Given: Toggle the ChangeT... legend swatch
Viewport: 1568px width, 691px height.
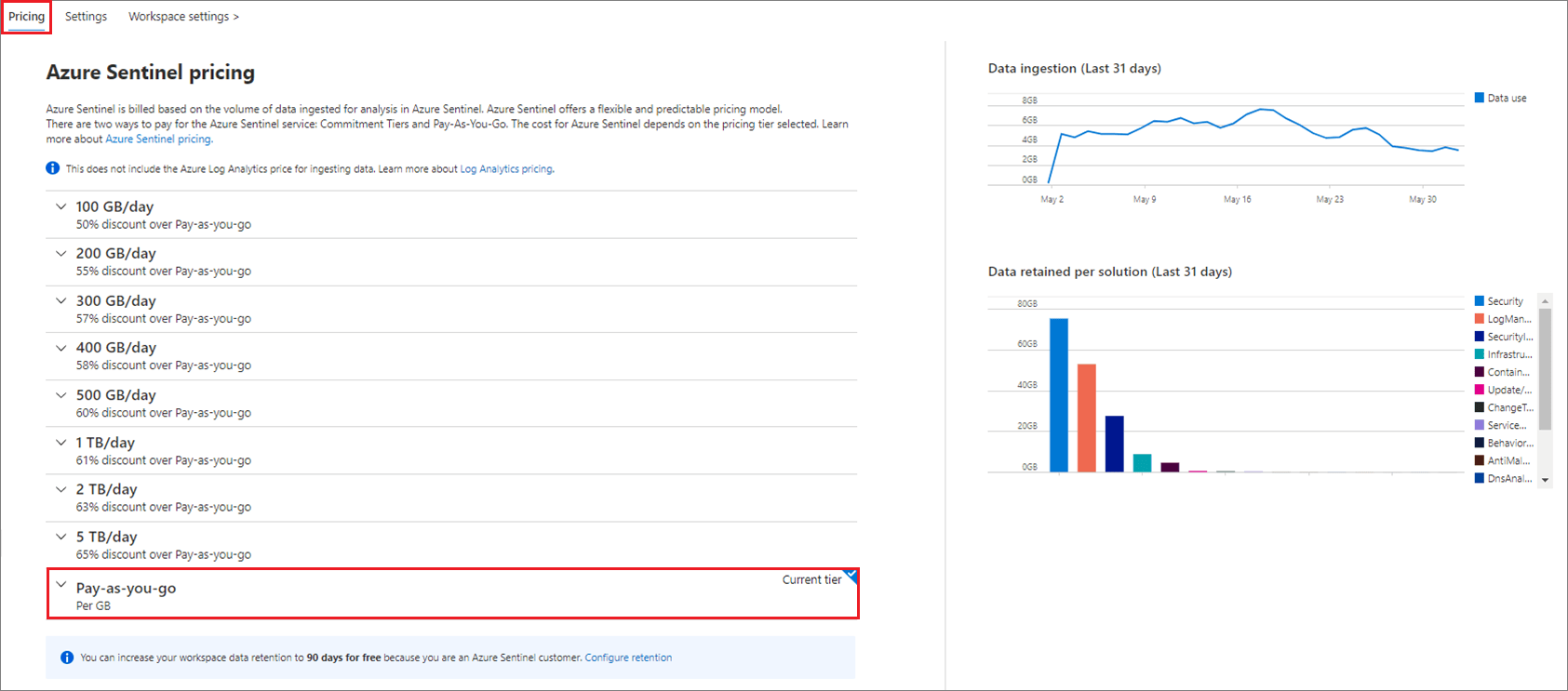Looking at the screenshot, I should 1480,407.
